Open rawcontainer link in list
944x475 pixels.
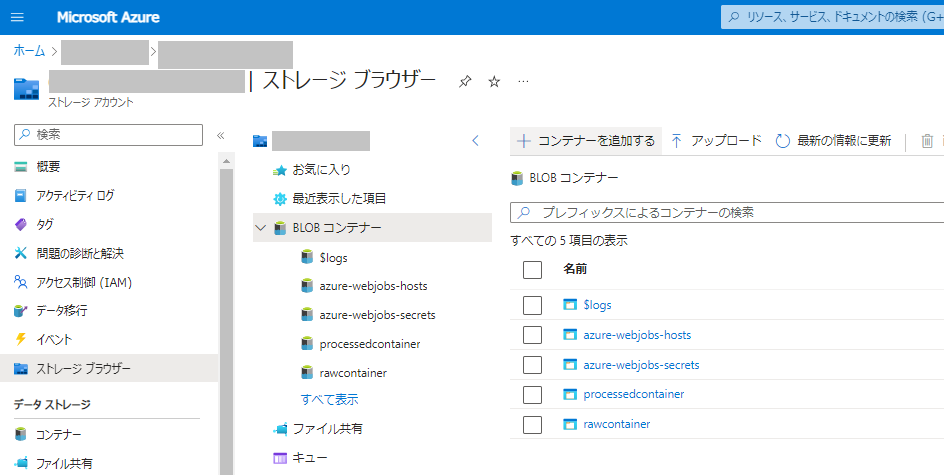[616, 424]
